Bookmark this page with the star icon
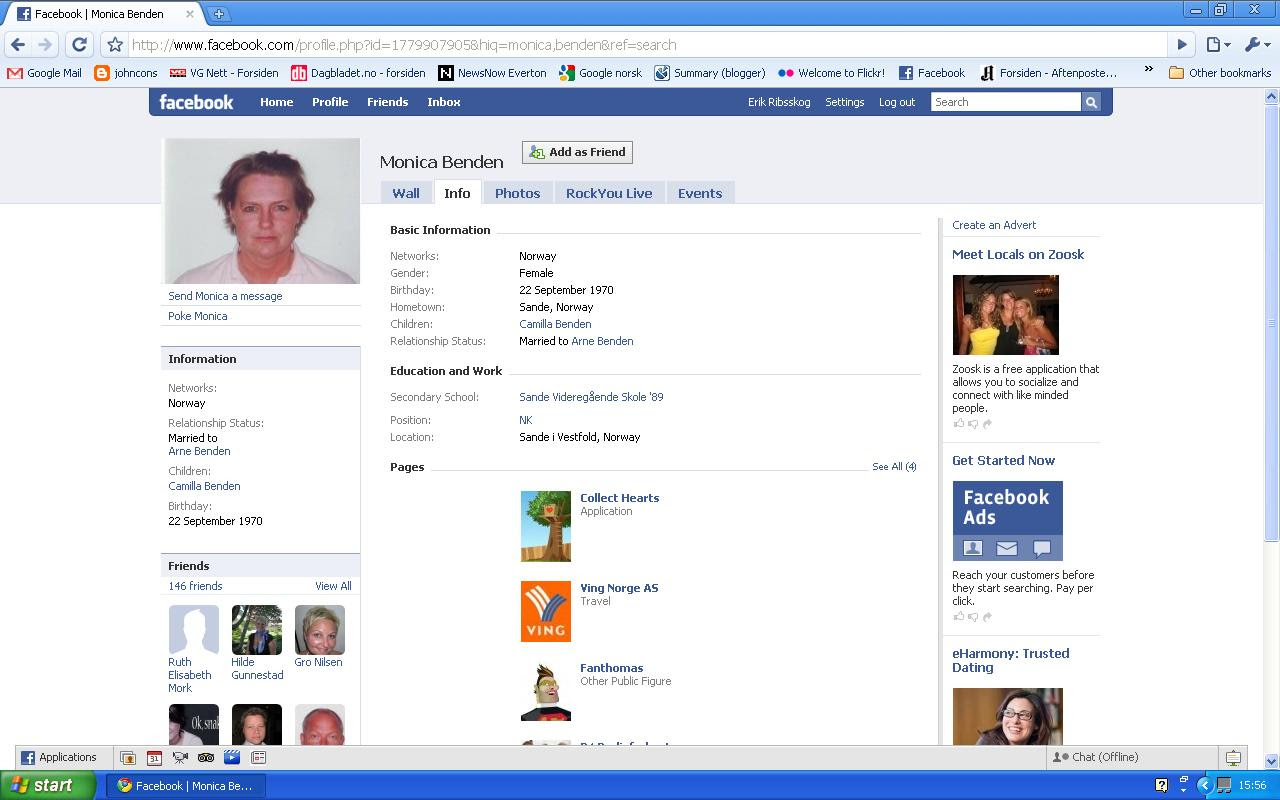Screen dimensions: 1280x800 (115, 45)
